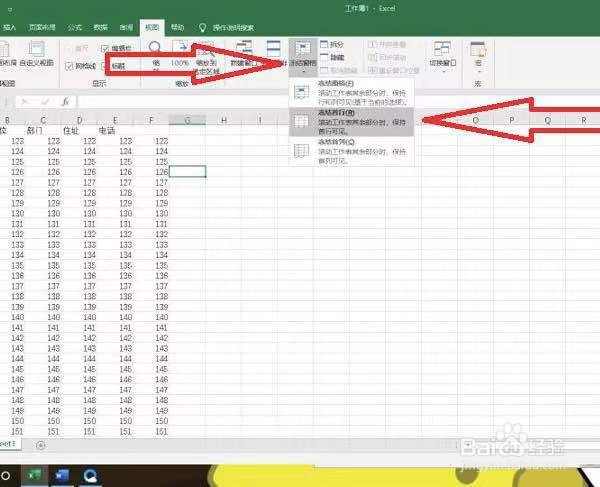Open a 新建窗口 new window
The width and height of the screenshot is (600, 487).
tap(244, 54)
